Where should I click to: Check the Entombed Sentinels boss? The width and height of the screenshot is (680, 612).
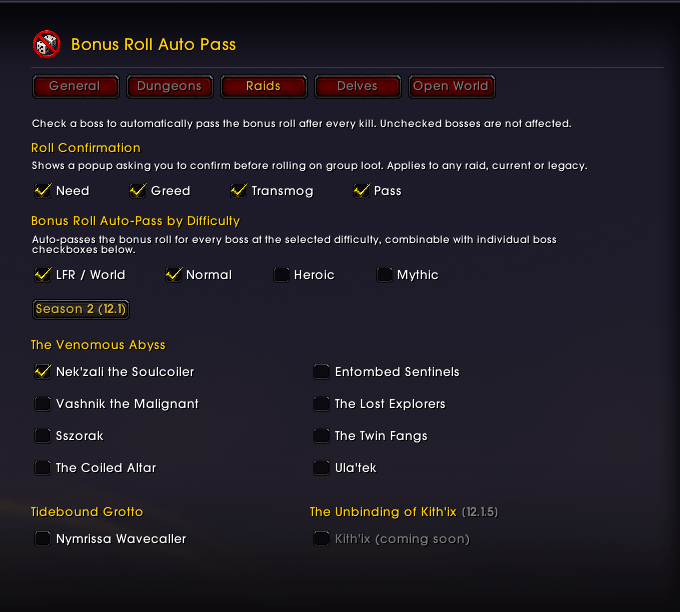(x=321, y=372)
